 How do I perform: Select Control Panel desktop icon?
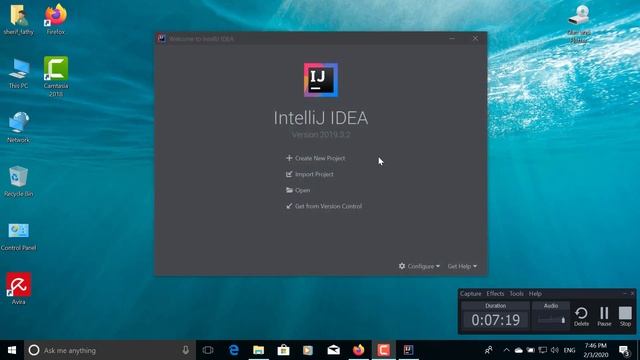18,237
